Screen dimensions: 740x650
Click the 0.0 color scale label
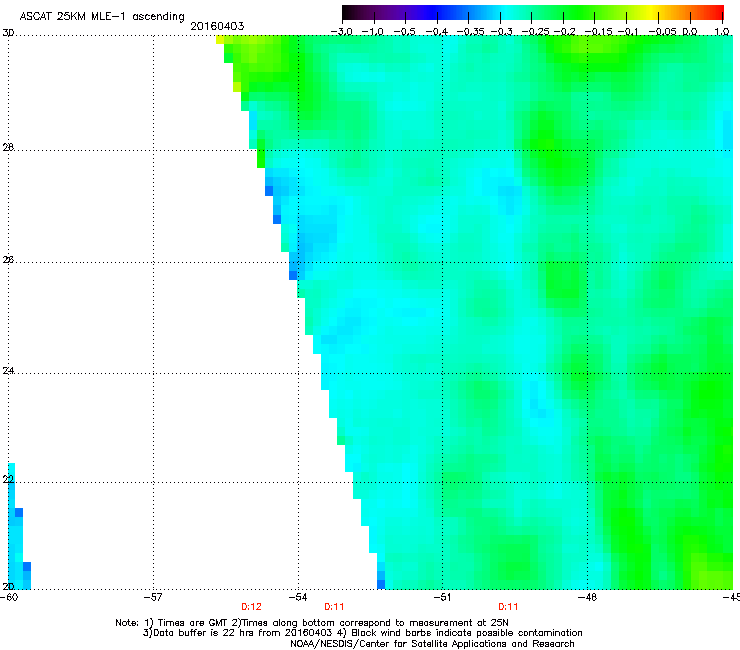(690, 32)
